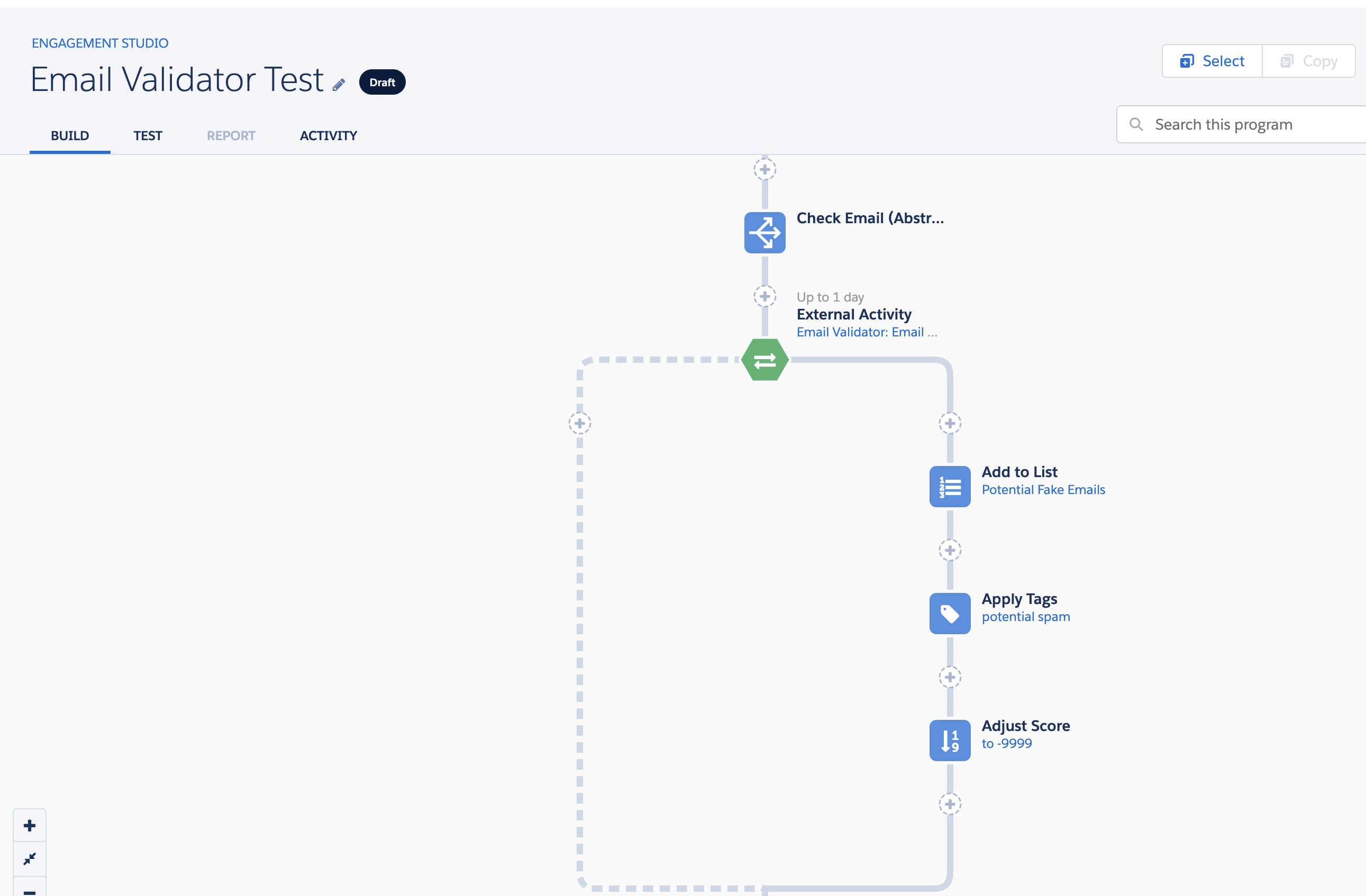Viewport: 1366px width, 896px height.
Task: Click the Select button
Action: point(1212,61)
